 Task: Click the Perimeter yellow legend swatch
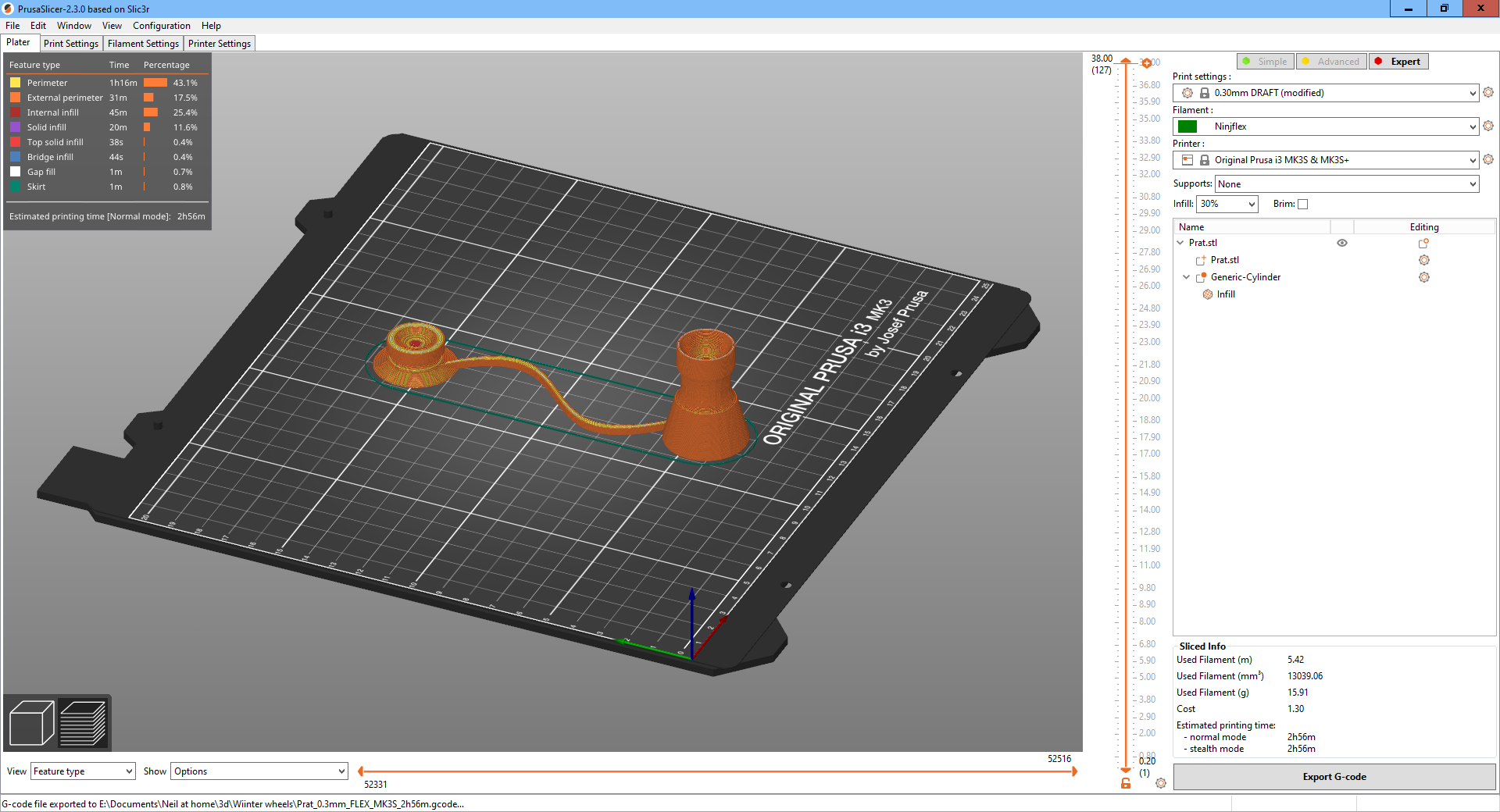click(15, 83)
